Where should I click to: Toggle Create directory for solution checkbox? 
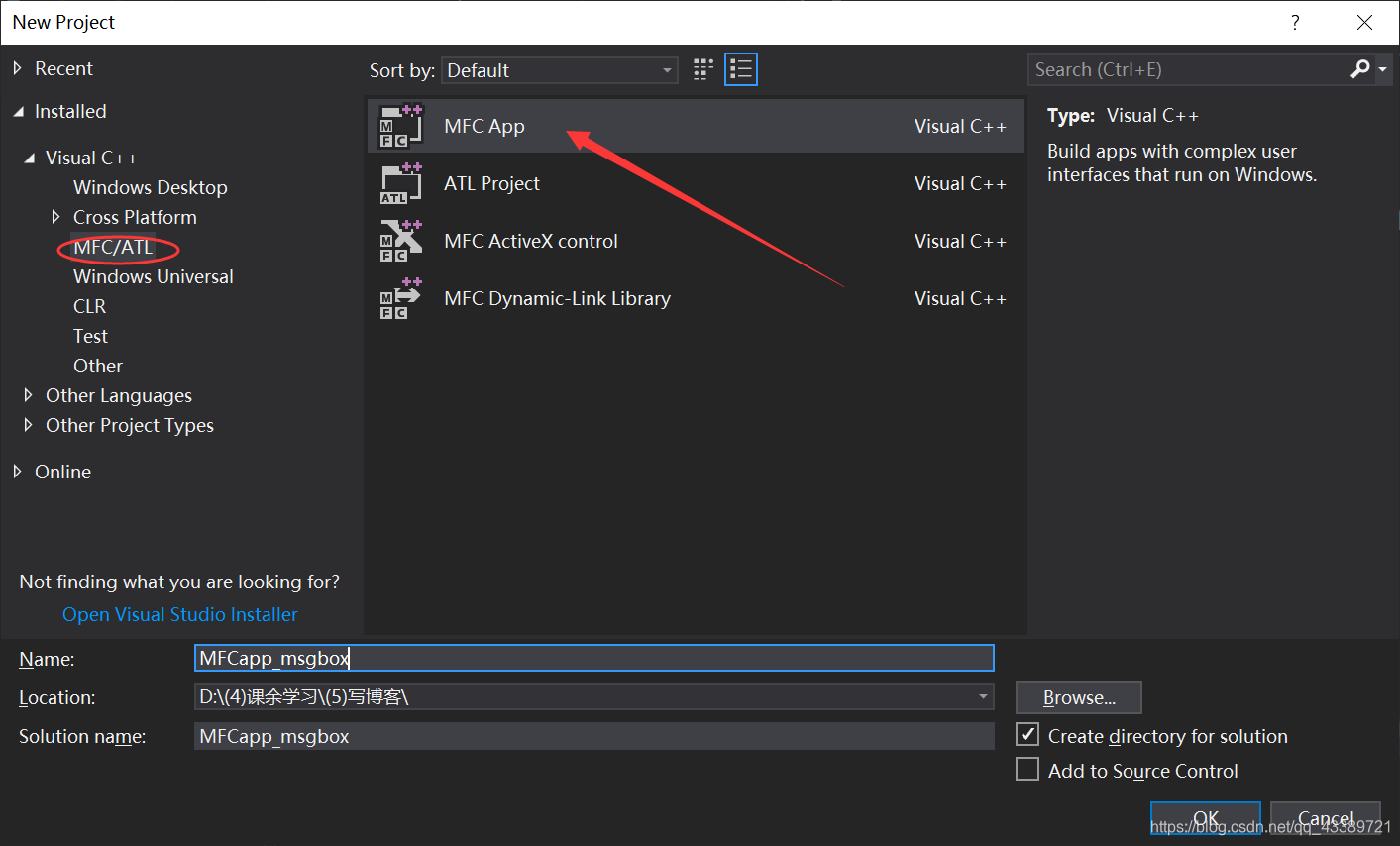coord(1027,735)
